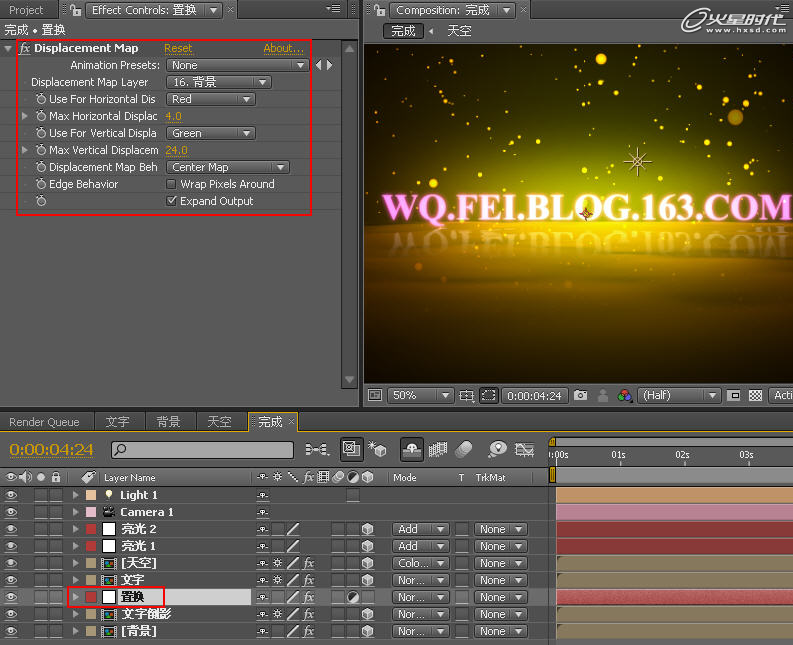Click Max Horizontal Displacement value 4.0
793x645 pixels.
click(x=173, y=116)
